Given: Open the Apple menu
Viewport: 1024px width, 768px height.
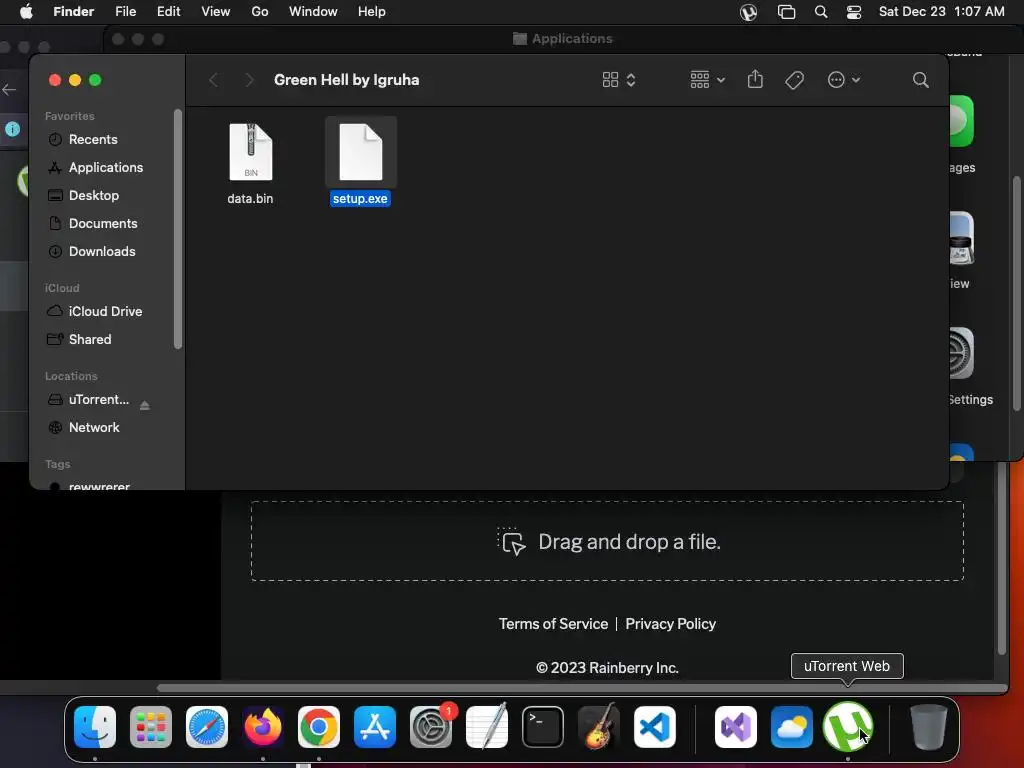Looking at the screenshot, I should click(26, 12).
